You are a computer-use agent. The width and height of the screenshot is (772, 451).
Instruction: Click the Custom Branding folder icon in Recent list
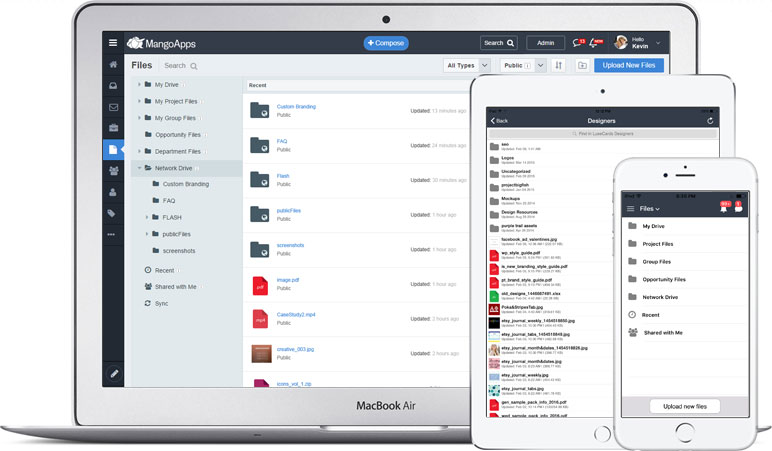[259, 110]
